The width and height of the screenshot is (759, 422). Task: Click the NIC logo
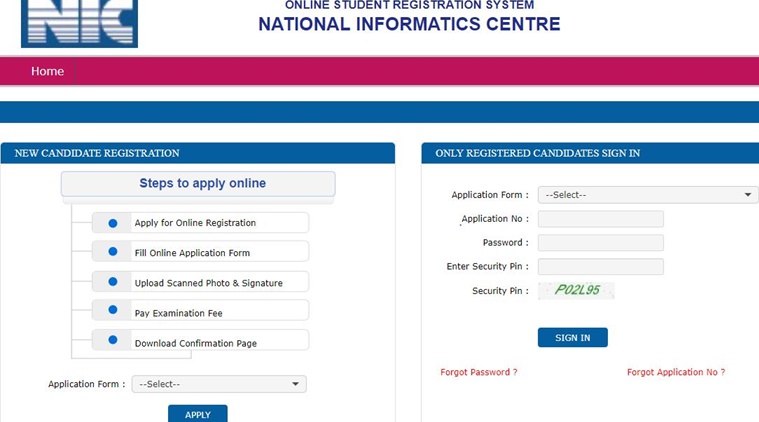click(x=79, y=24)
